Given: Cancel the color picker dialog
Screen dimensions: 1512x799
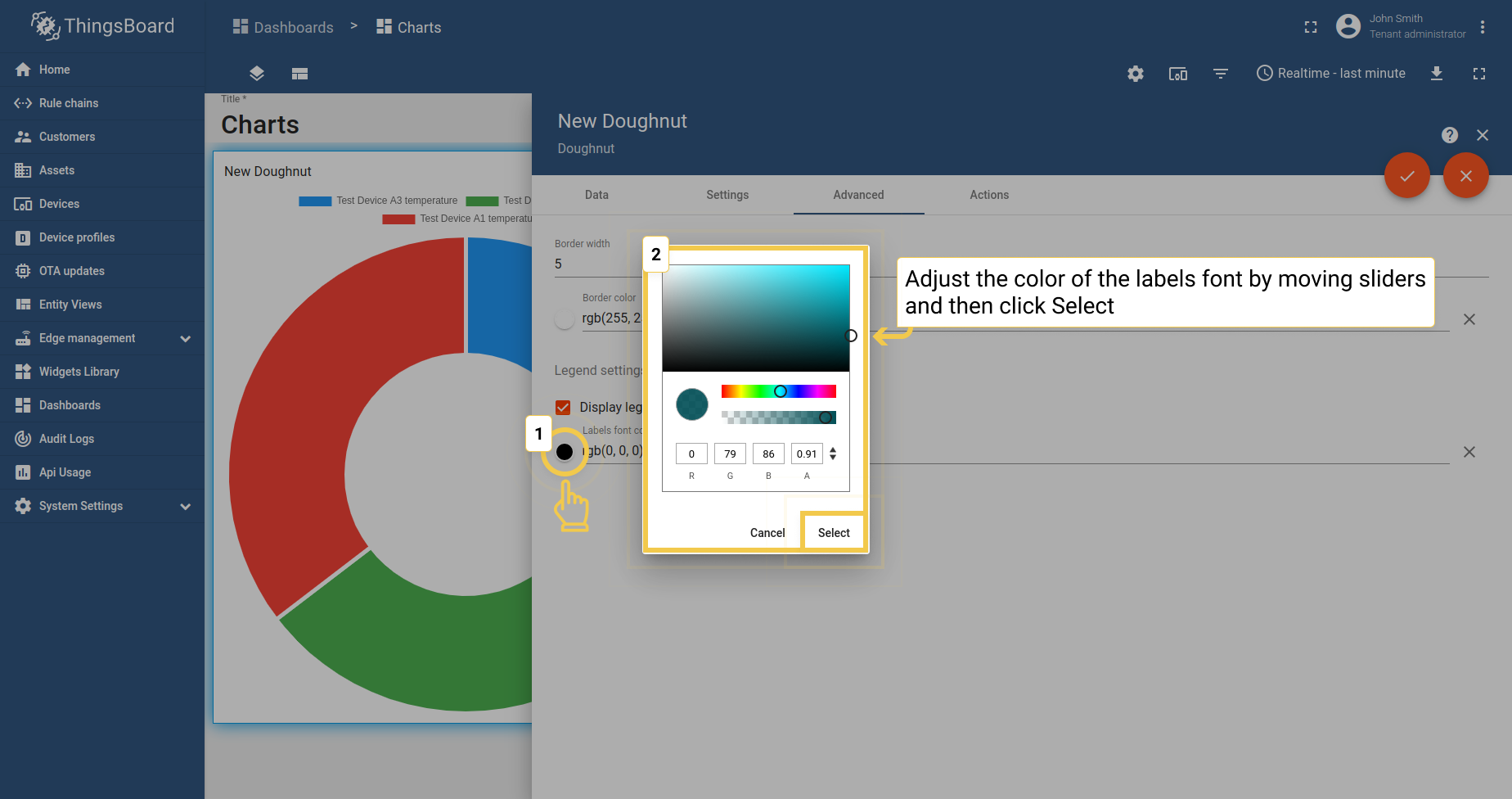Looking at the screenshot, I should (x=767, y=532).
